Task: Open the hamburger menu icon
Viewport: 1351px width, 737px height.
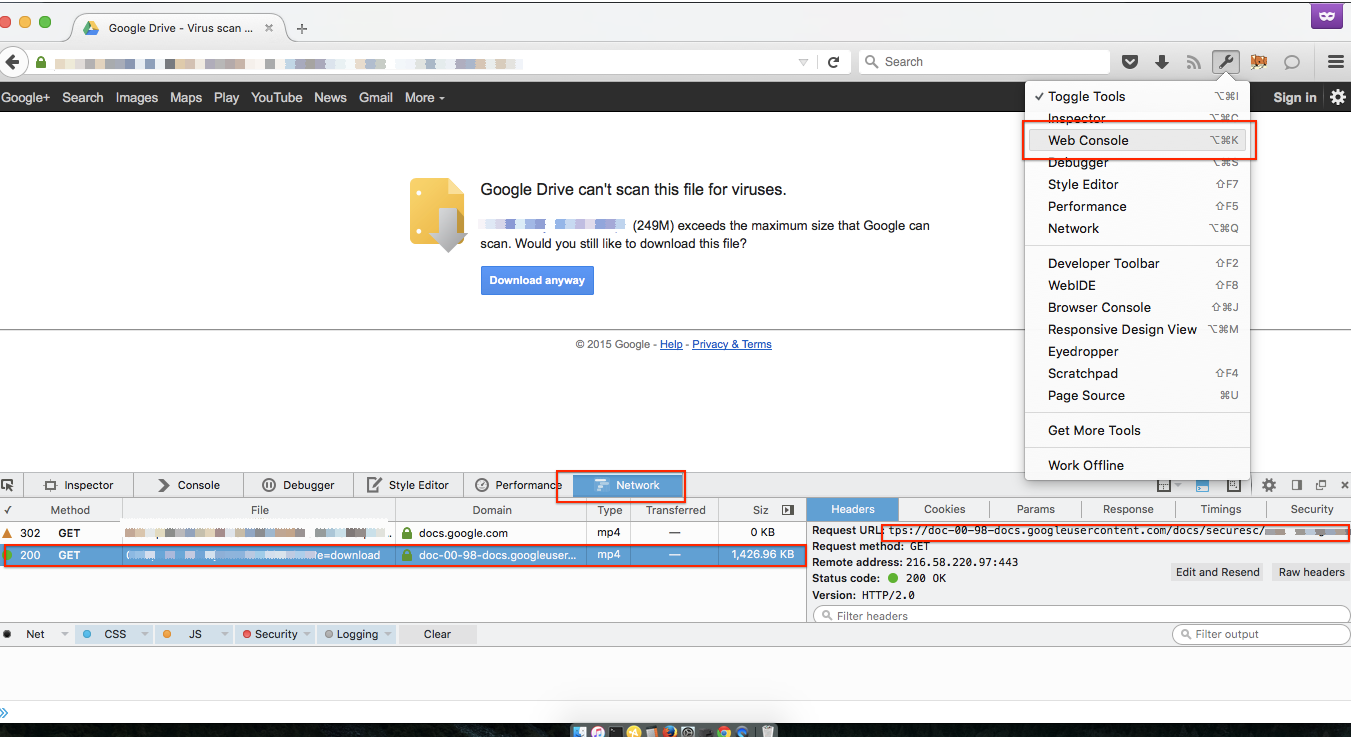Action: tap(1336, 62)
